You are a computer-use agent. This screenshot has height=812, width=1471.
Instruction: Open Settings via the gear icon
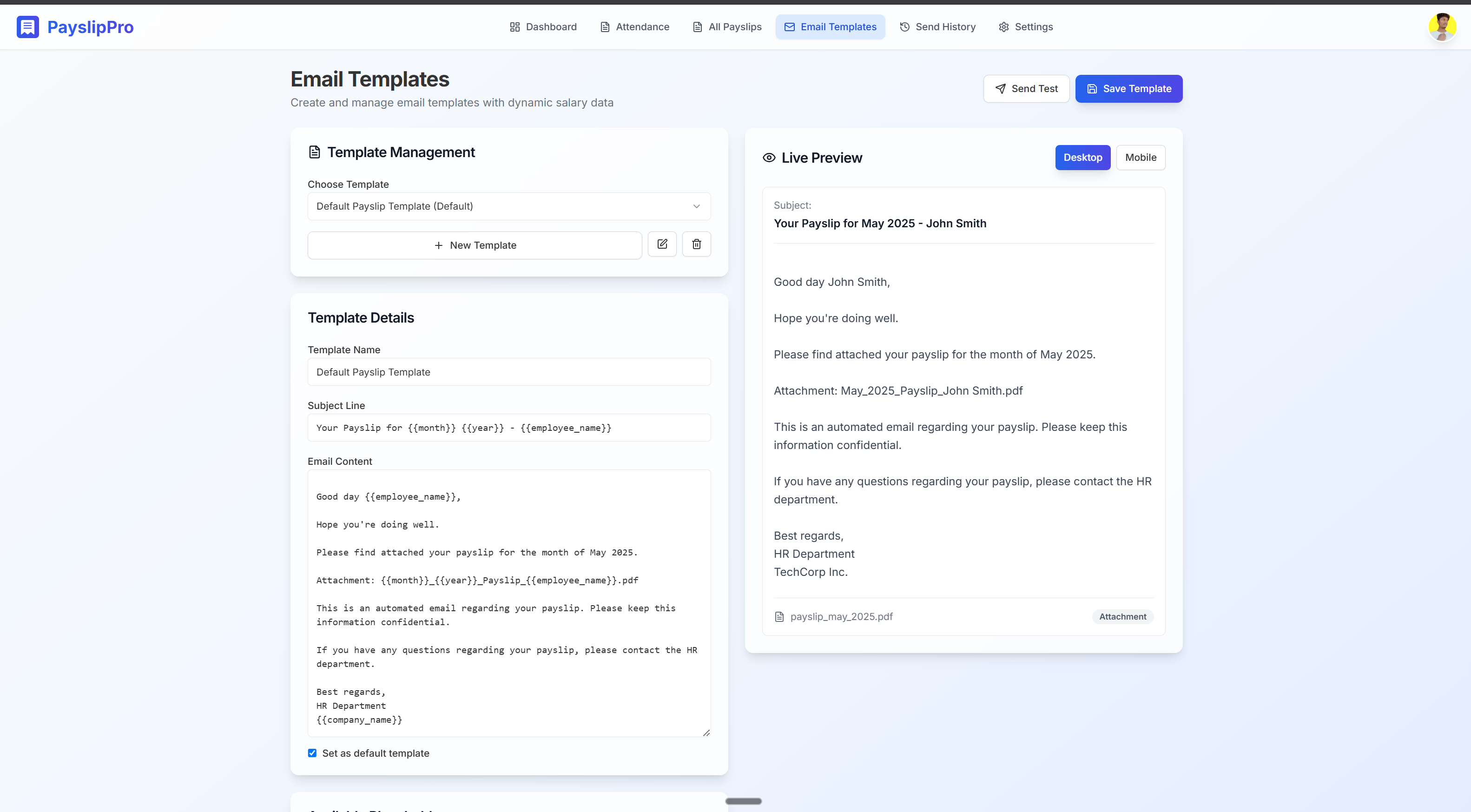(1003, 27)
